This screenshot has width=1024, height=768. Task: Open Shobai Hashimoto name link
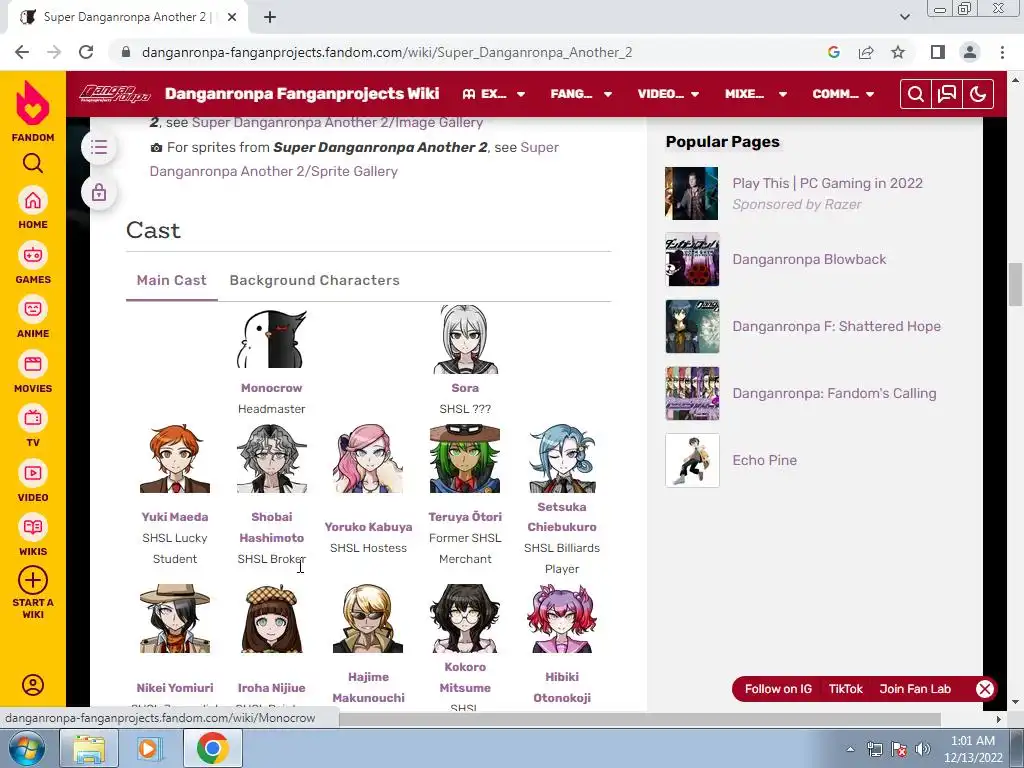[271, 527]
